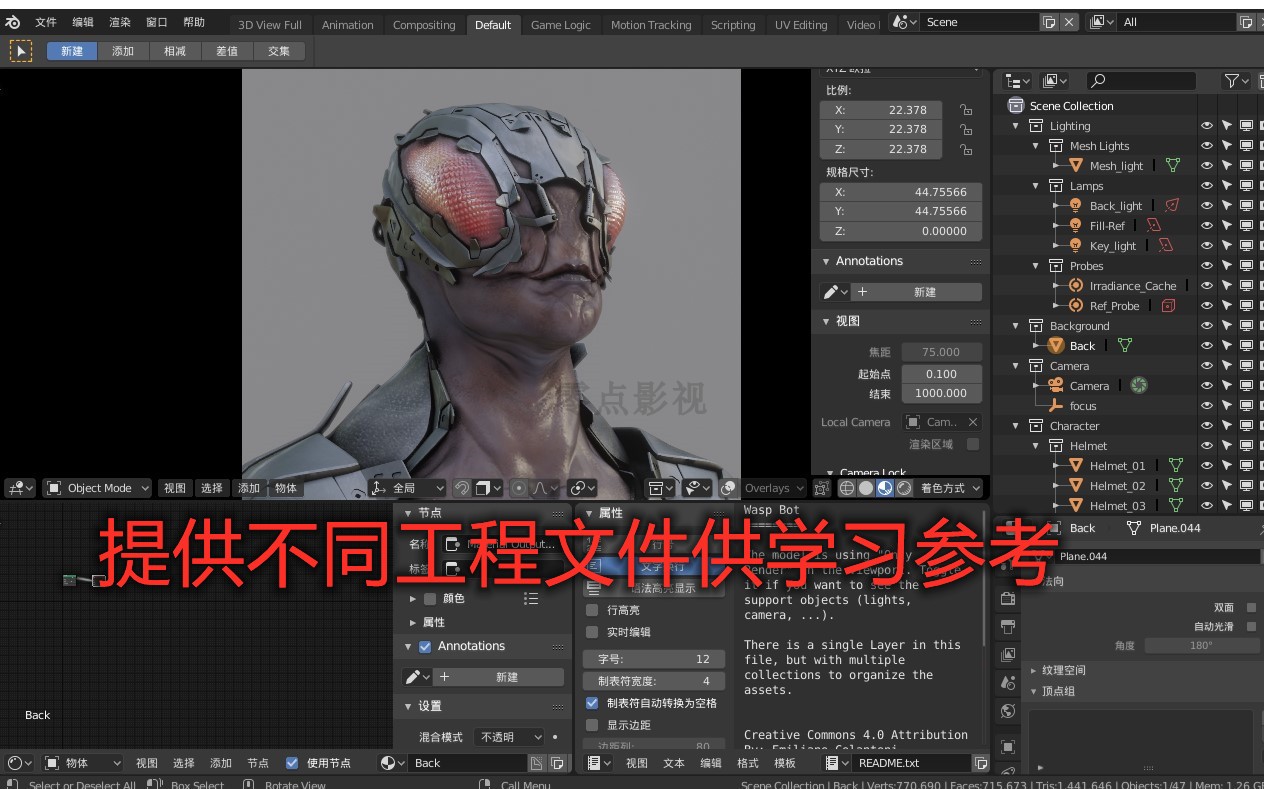
Task: Collapse the Probes collection tree arrow
Action: coord(1036,266)
